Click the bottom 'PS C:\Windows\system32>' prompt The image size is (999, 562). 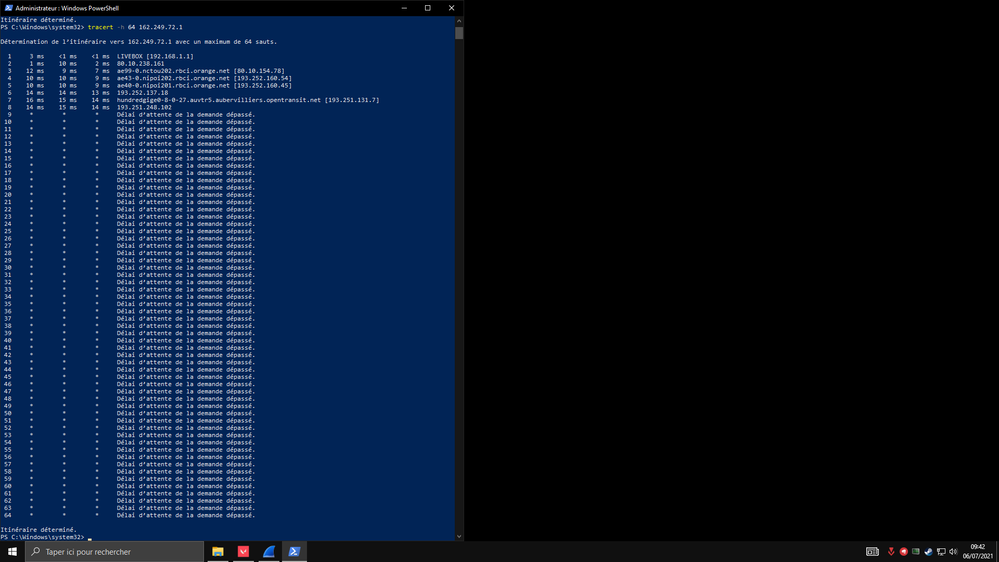(42, 537)
